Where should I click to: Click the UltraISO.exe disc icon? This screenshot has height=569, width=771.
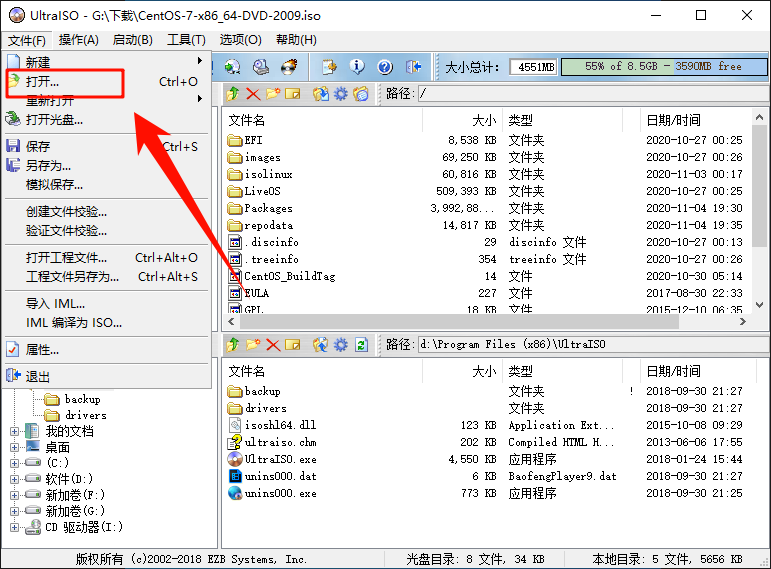coord(235,459)
